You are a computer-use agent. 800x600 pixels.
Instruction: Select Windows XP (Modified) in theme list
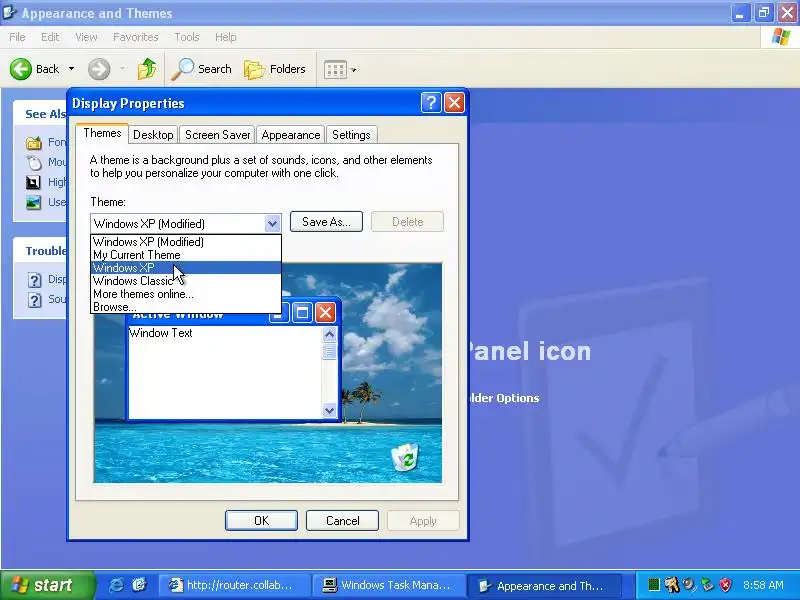186,241
